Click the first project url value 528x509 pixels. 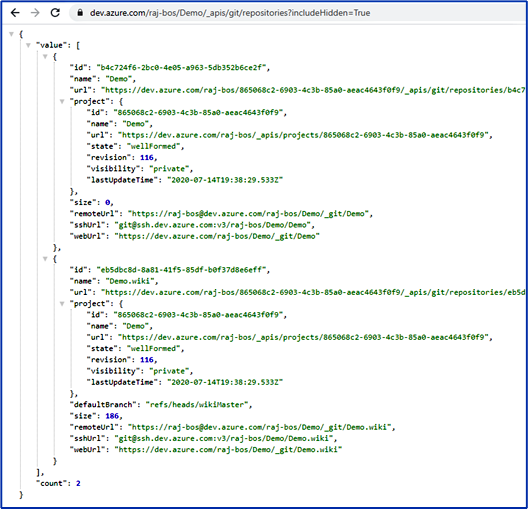click(x=303, y=135)
